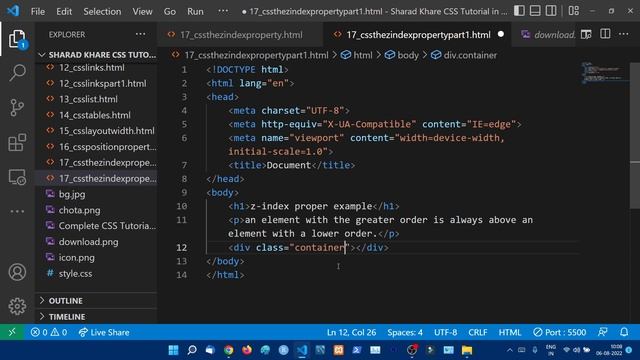Show errors and warnings in status bar
This screenshot has height=360, width=640.
tap(49, 332)
